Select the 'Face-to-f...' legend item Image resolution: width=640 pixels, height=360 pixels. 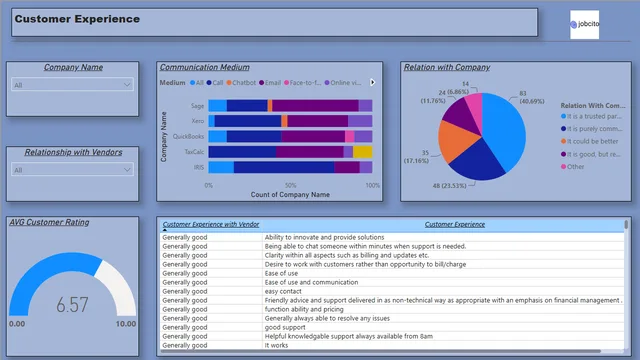pos(302,82)
